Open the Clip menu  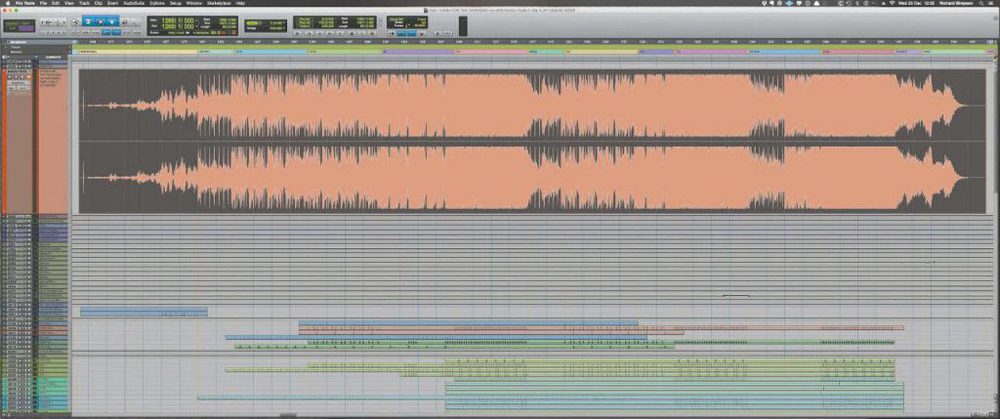[98, 3]
